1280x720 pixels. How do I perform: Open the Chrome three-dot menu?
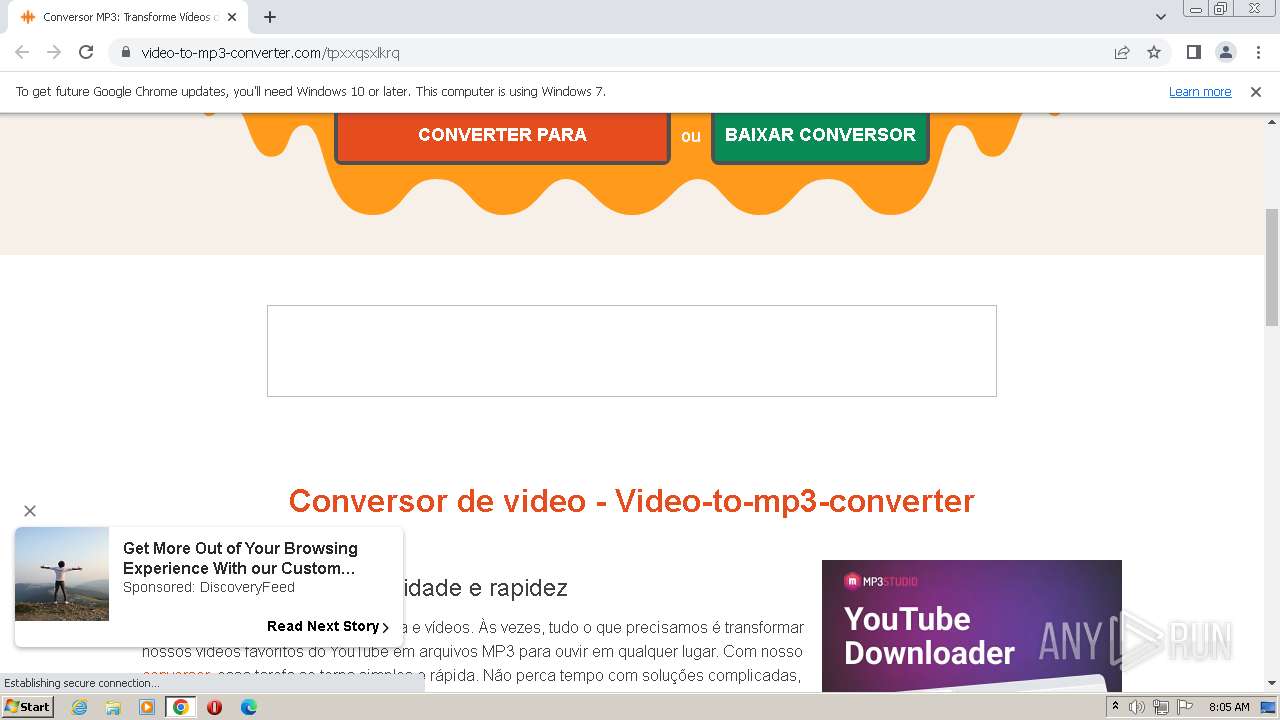point(1258,52)
